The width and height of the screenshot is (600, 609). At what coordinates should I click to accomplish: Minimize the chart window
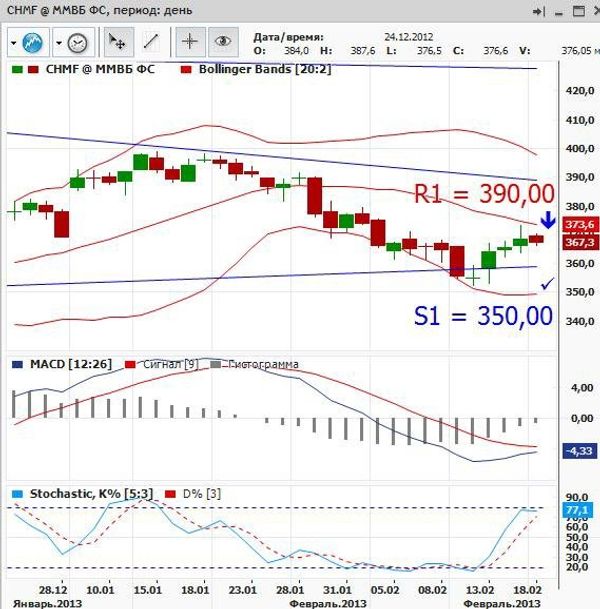(559, 13)
